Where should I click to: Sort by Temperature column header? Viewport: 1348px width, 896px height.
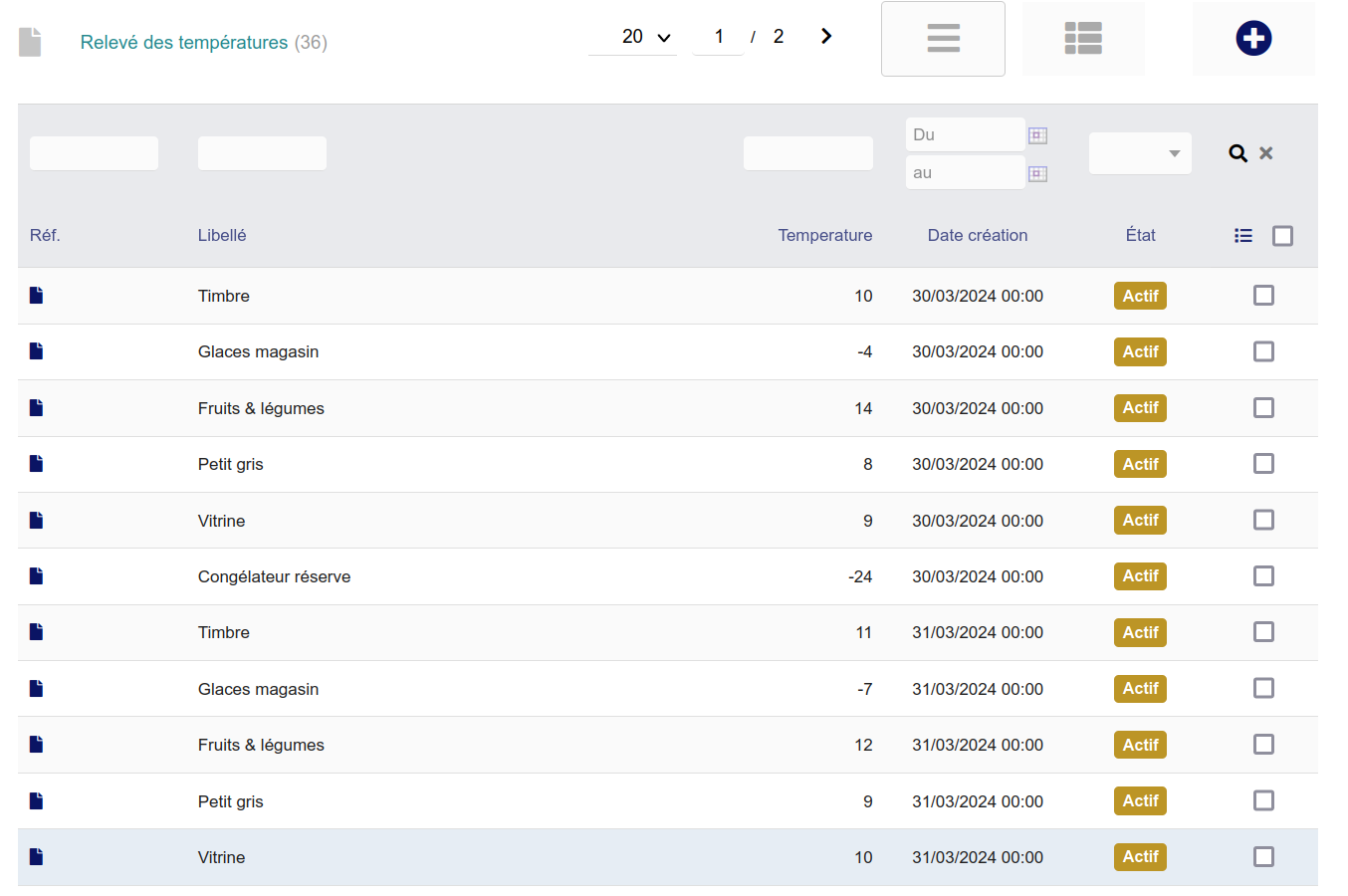pyautogui.click(x=825, y=235)
